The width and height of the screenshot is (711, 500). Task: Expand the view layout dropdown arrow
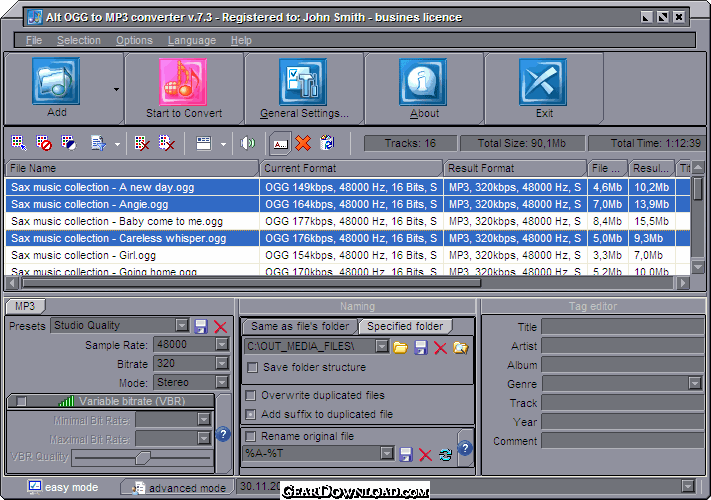pos(223,145)
